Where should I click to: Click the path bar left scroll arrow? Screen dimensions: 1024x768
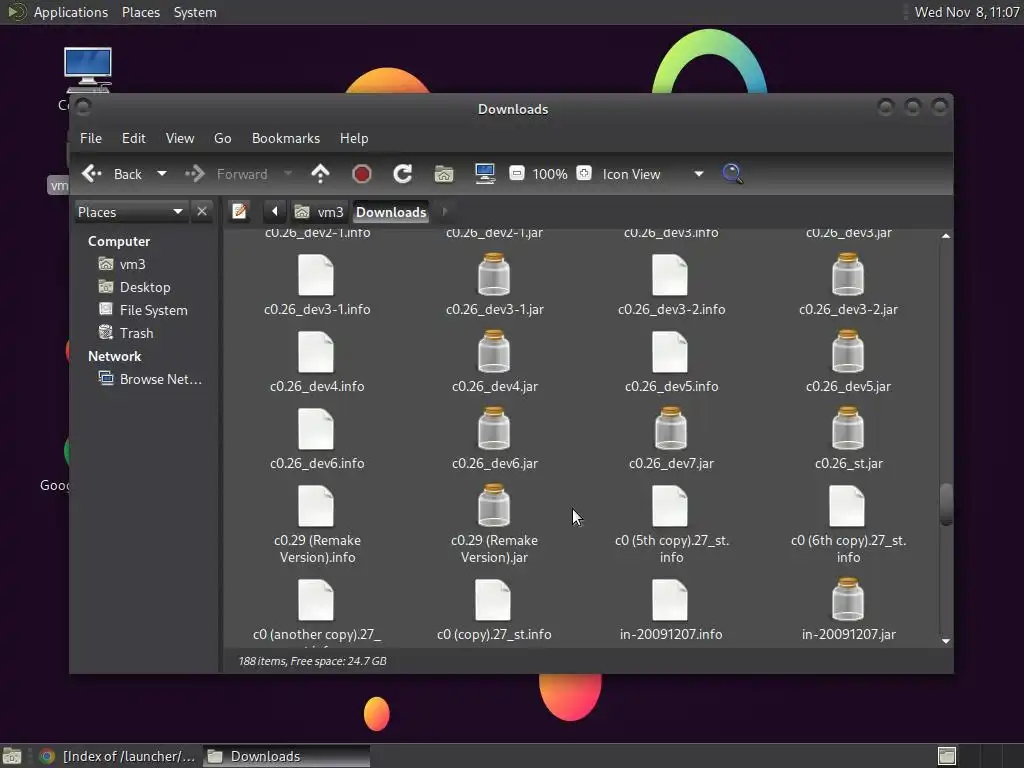274,212
